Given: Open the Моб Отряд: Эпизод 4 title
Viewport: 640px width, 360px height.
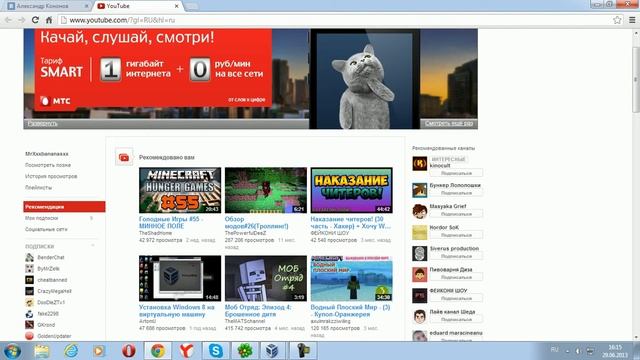Looking at the screenshot, I should click(258, 311).
